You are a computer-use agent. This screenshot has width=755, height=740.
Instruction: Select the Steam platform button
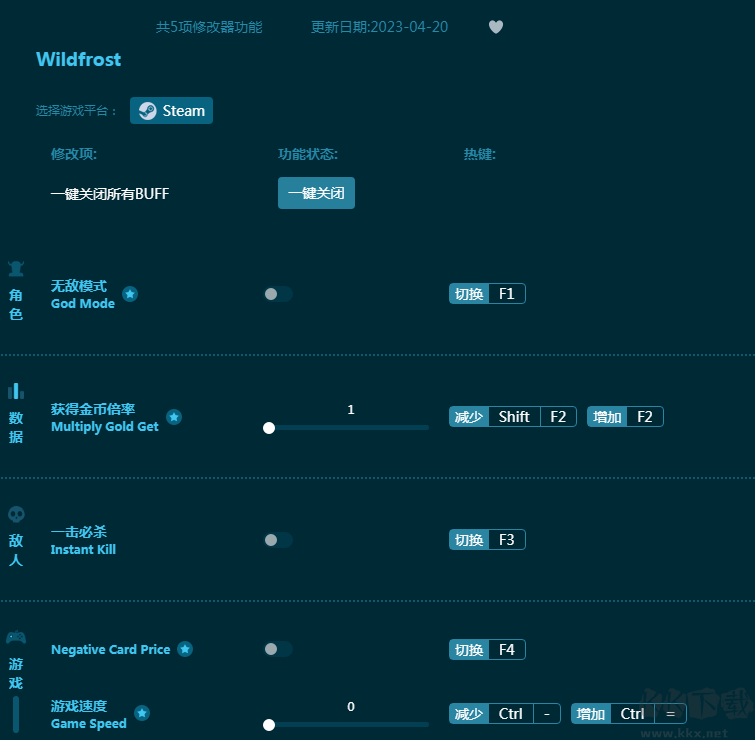coord(171,111)
